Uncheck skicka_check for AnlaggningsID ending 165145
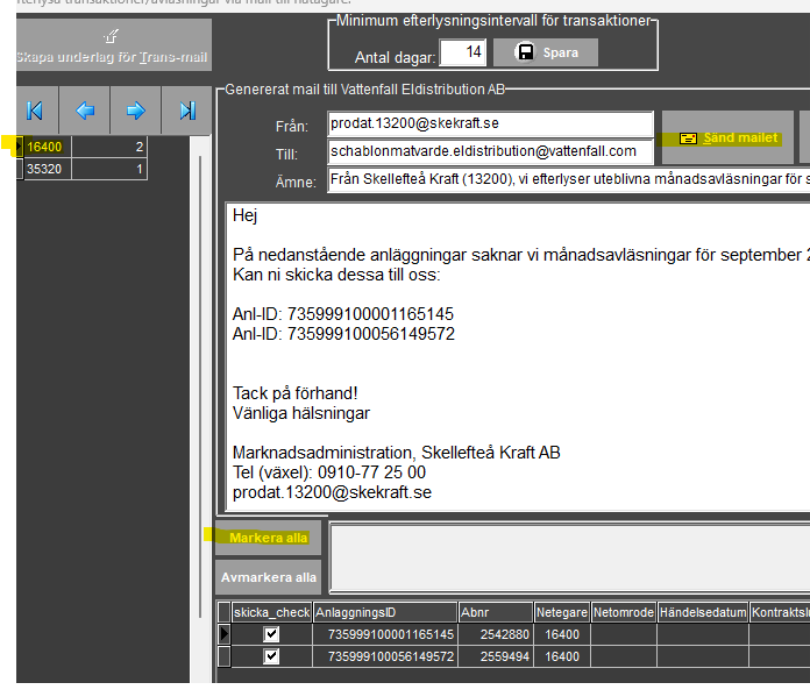The height and width of the screenshot is (684, 810). coord(271,634)
